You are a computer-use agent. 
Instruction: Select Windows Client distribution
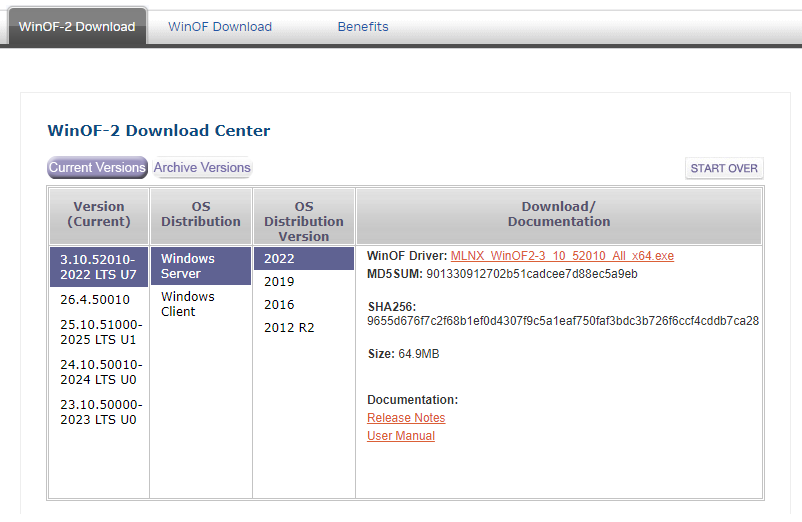[x=188, y=304]
